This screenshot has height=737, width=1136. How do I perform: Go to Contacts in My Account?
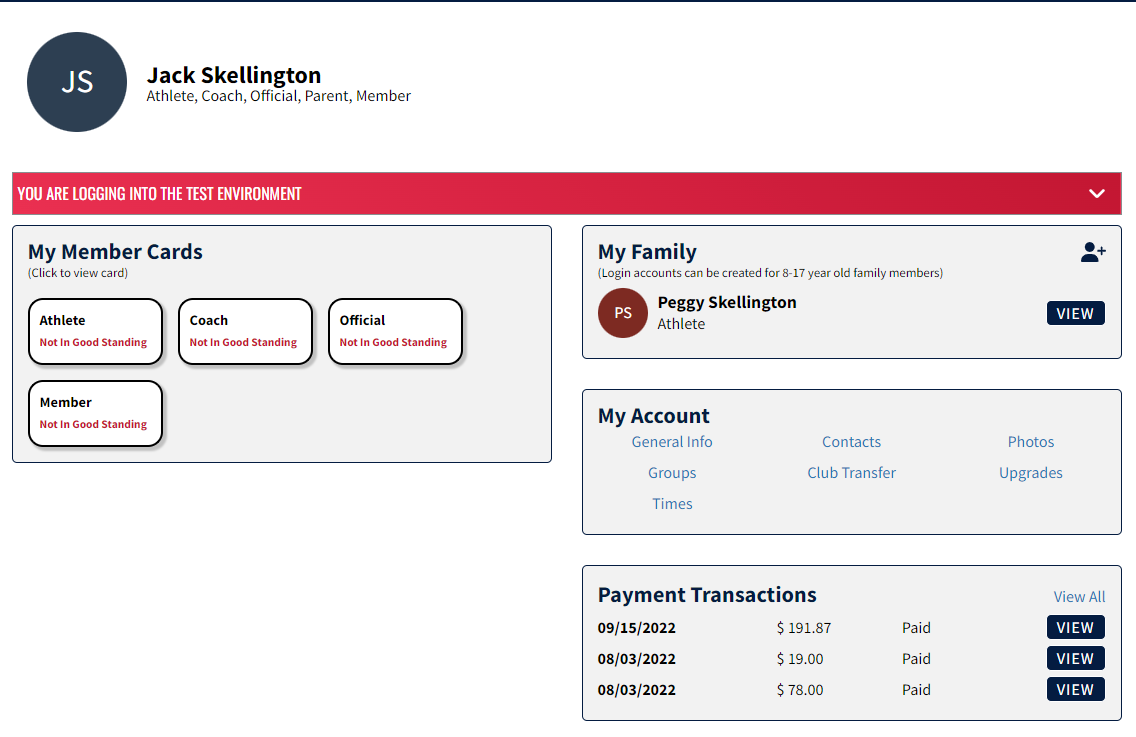tap(851, 442)
